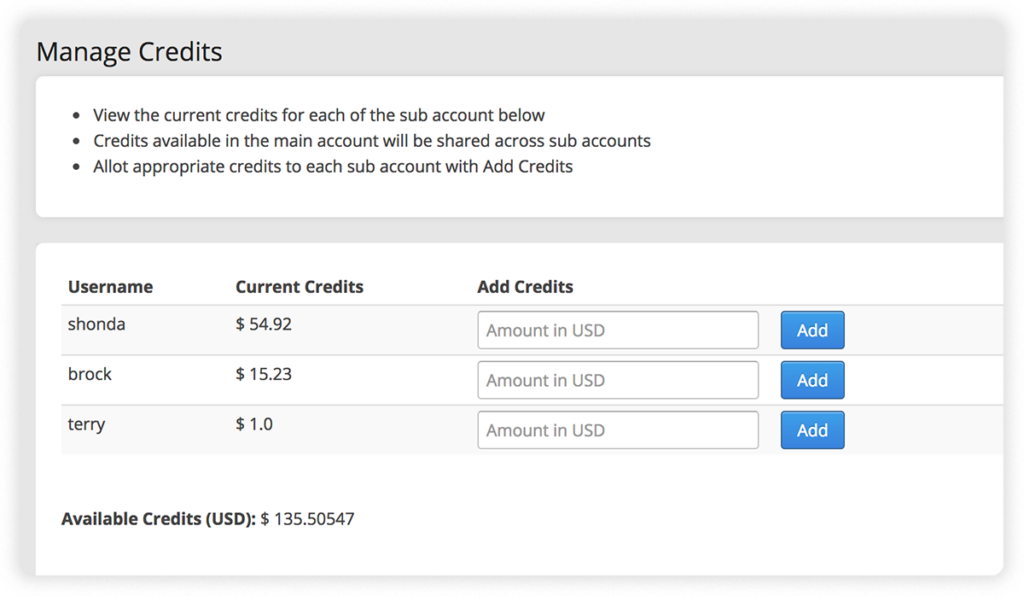Click the Manage Credits page heading
Image resolution: width=1024 pixels, height=596 pixels.
[x=129, y=52]
